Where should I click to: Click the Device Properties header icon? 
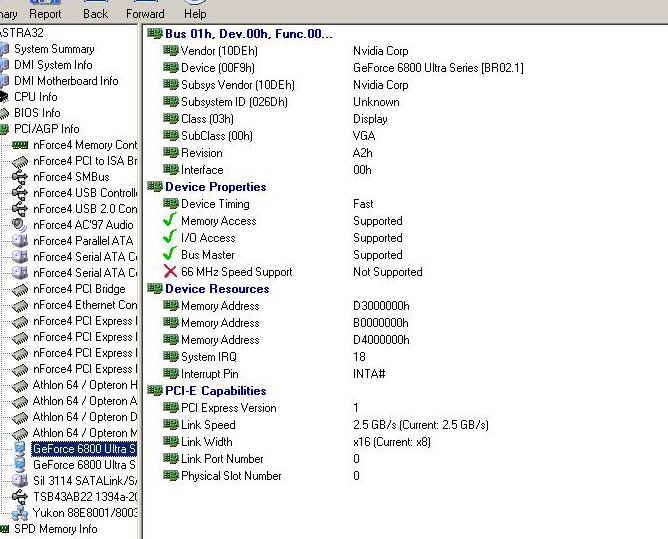click(155, 186)
